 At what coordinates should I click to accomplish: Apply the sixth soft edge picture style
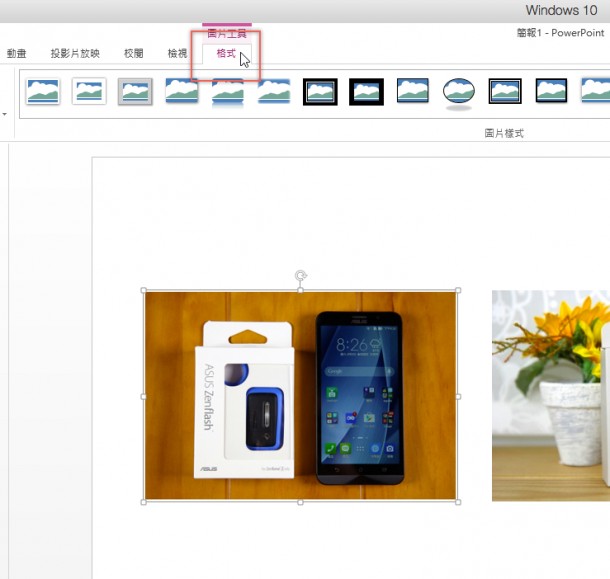tap(274, 91)
